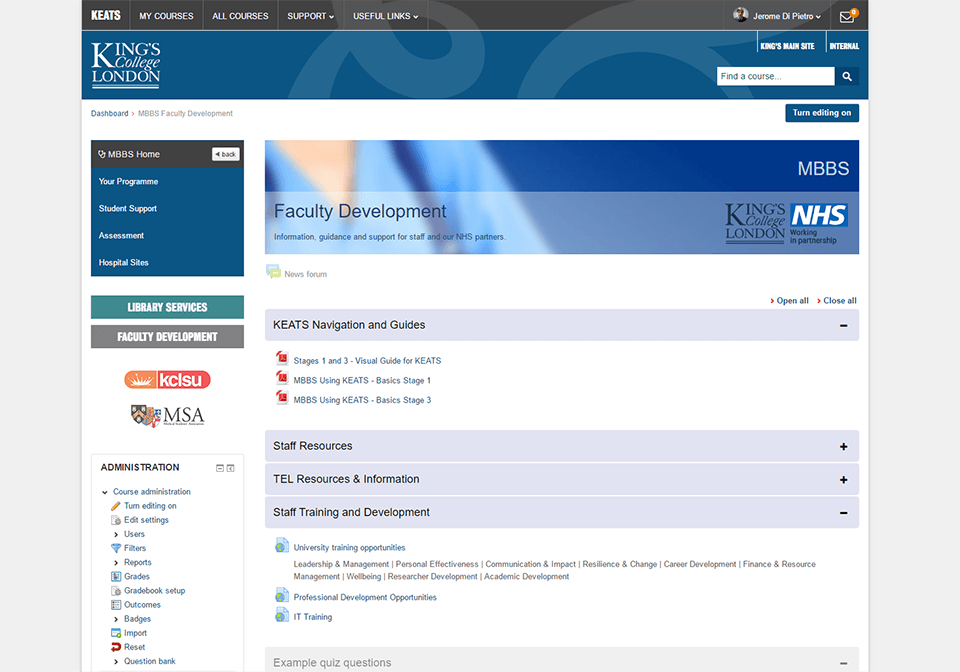This screenshot has height=672, width=960.
Task: Click the Grades table icon
Action: coord(116,577)
